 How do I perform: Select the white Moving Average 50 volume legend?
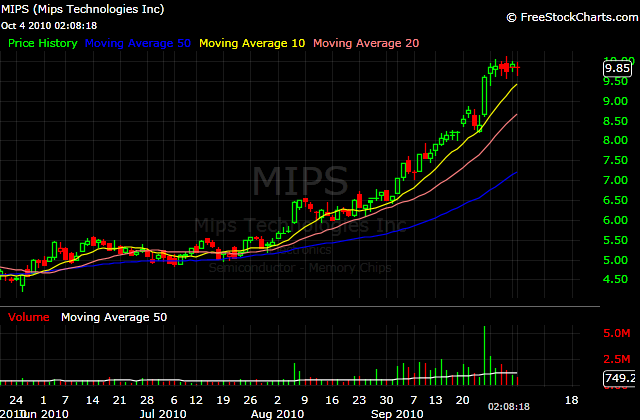pos(114,317)
